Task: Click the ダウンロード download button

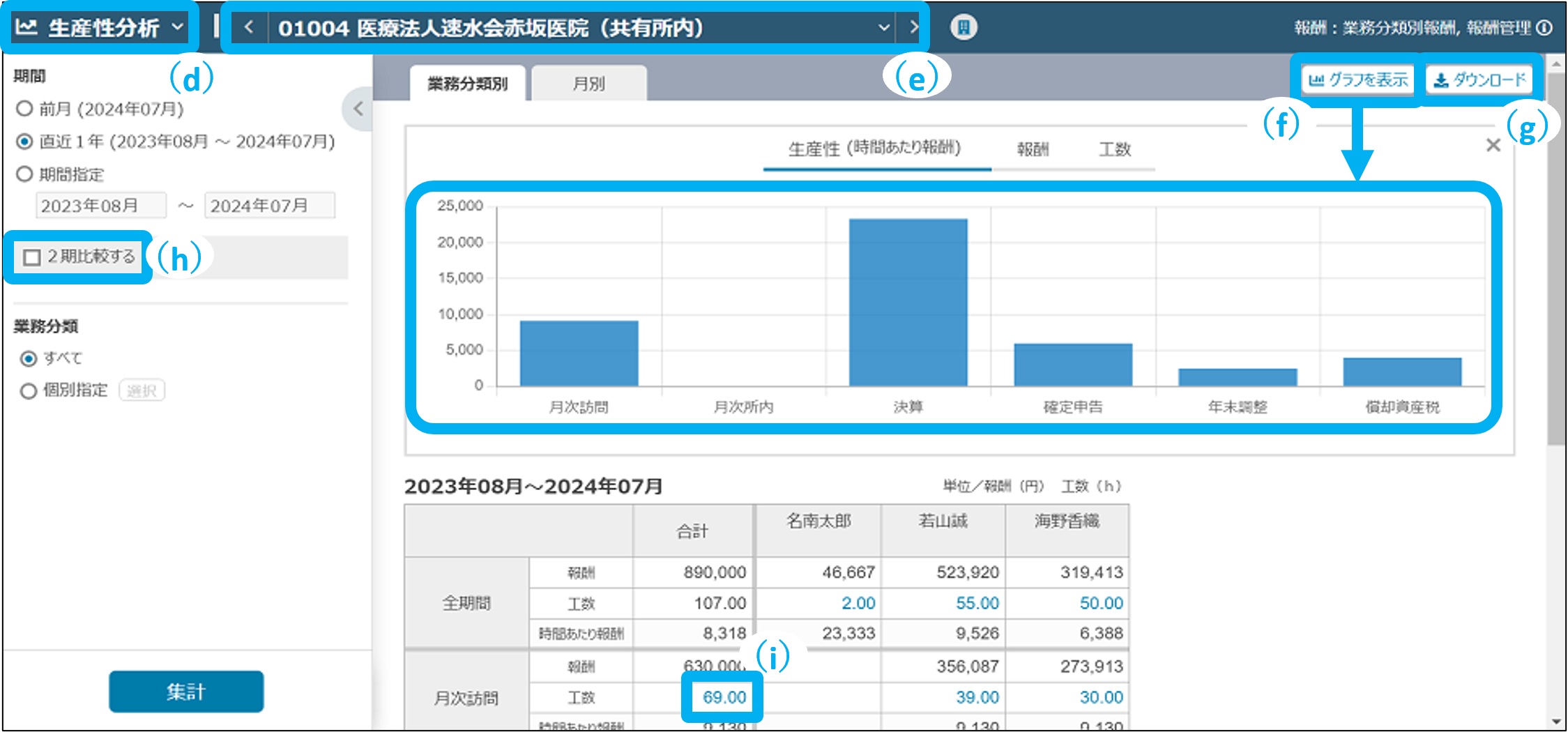Action: (x=1480, y=80)
